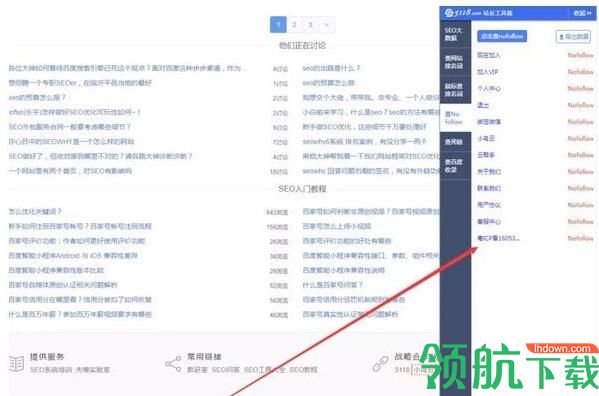599x396 pixels.
Task: Click the blue 点击查nofollow button
Action: click(502, 36)
